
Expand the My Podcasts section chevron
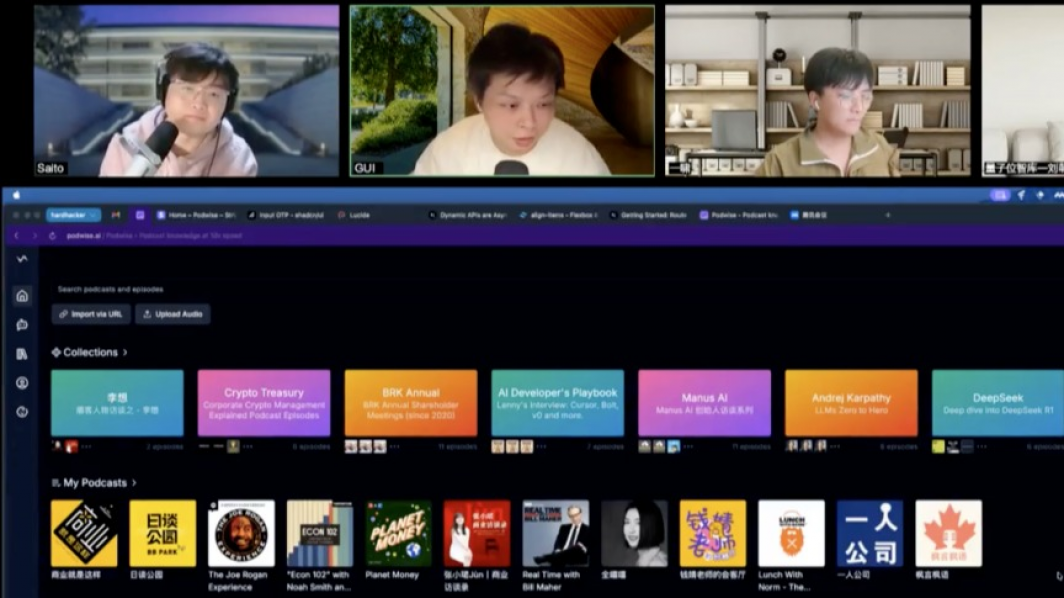click(x=135, y=483)
